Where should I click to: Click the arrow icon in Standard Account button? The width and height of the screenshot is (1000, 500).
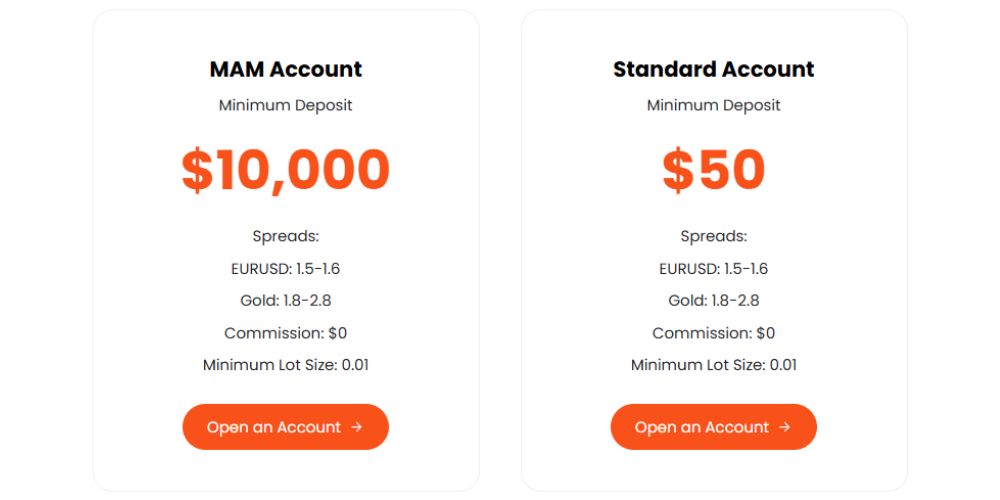(785, 427)
